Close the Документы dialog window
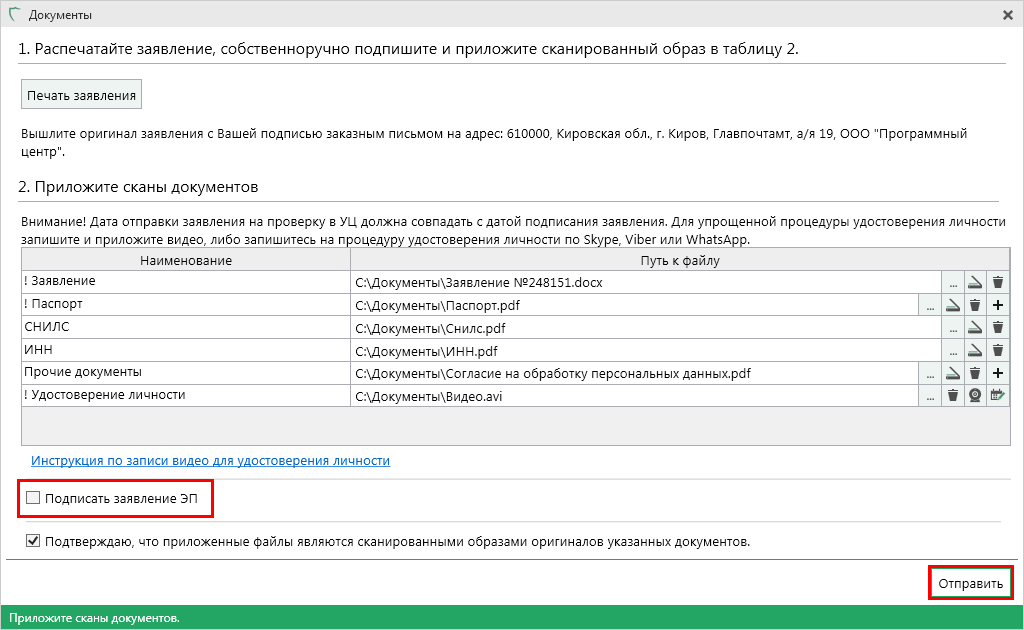 coord(1008,15)
